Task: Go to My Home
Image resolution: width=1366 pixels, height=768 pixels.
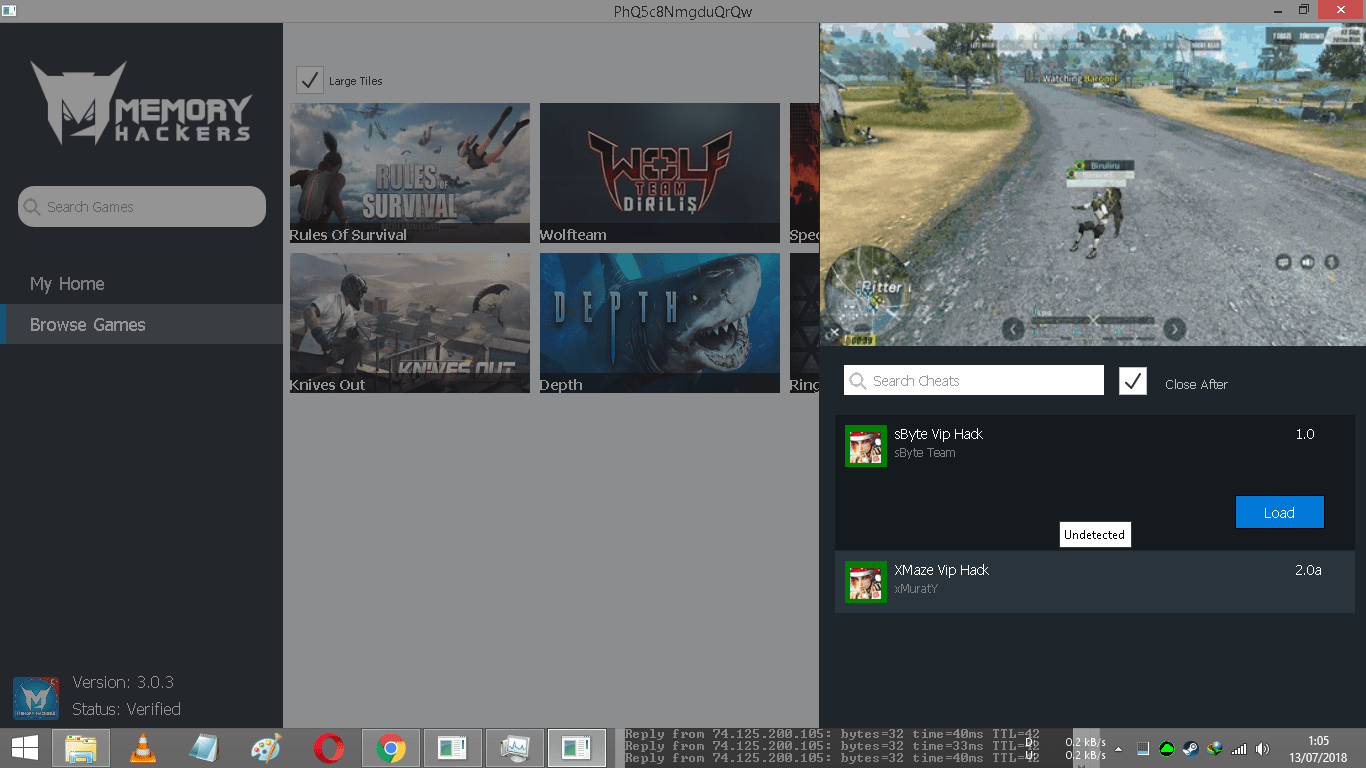Action: [67, 284]
